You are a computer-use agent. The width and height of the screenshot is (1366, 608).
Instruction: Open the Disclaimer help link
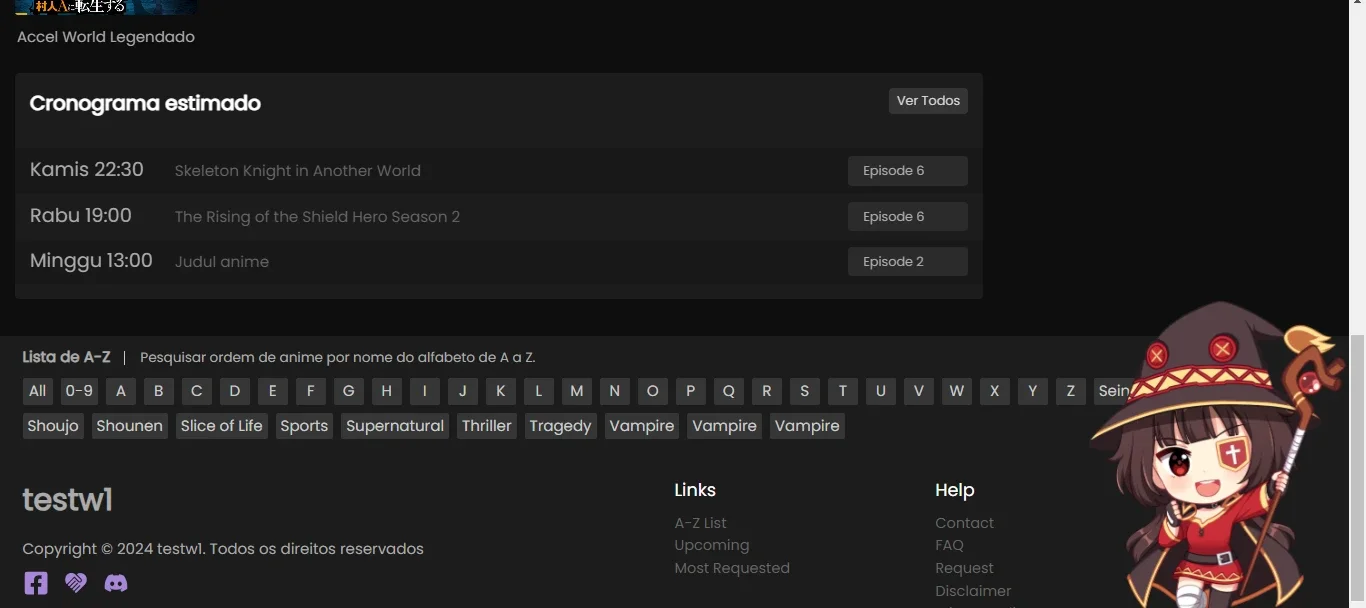(973, 591)
